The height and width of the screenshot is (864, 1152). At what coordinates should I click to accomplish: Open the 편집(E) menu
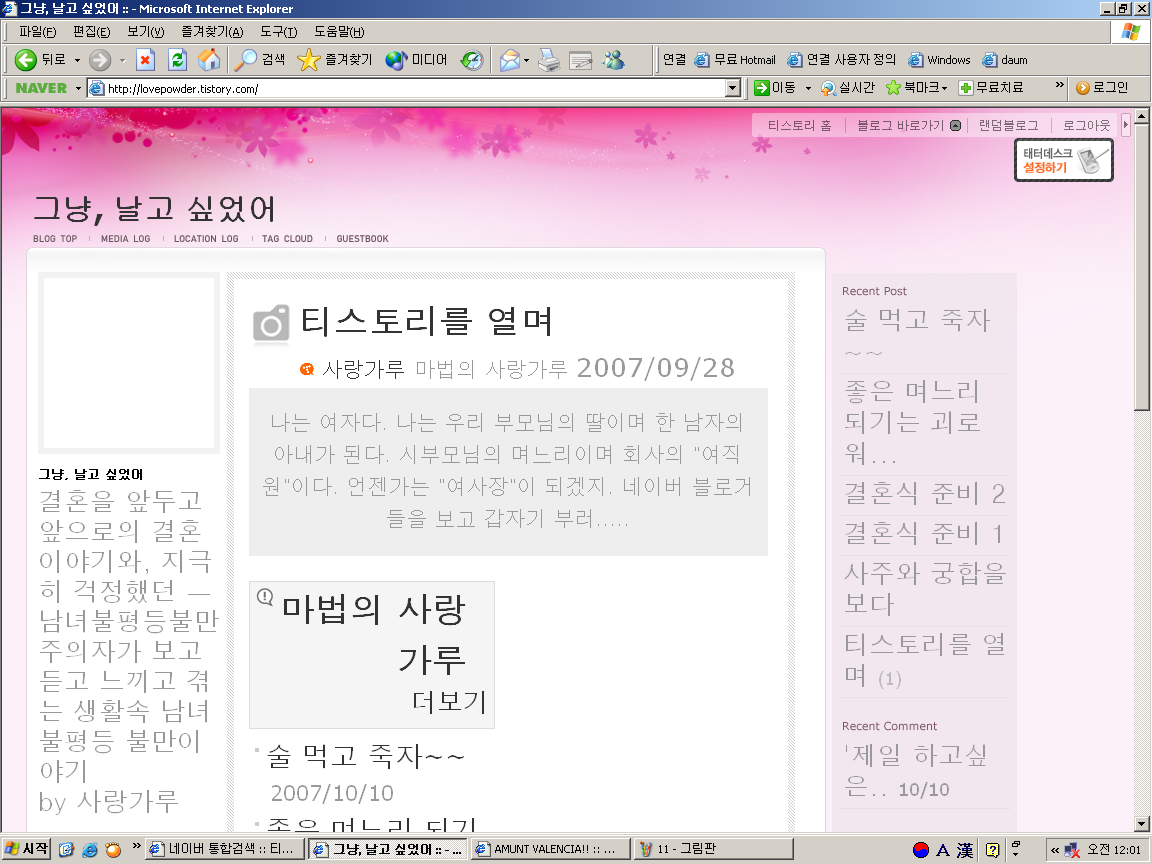click(91, 32)
